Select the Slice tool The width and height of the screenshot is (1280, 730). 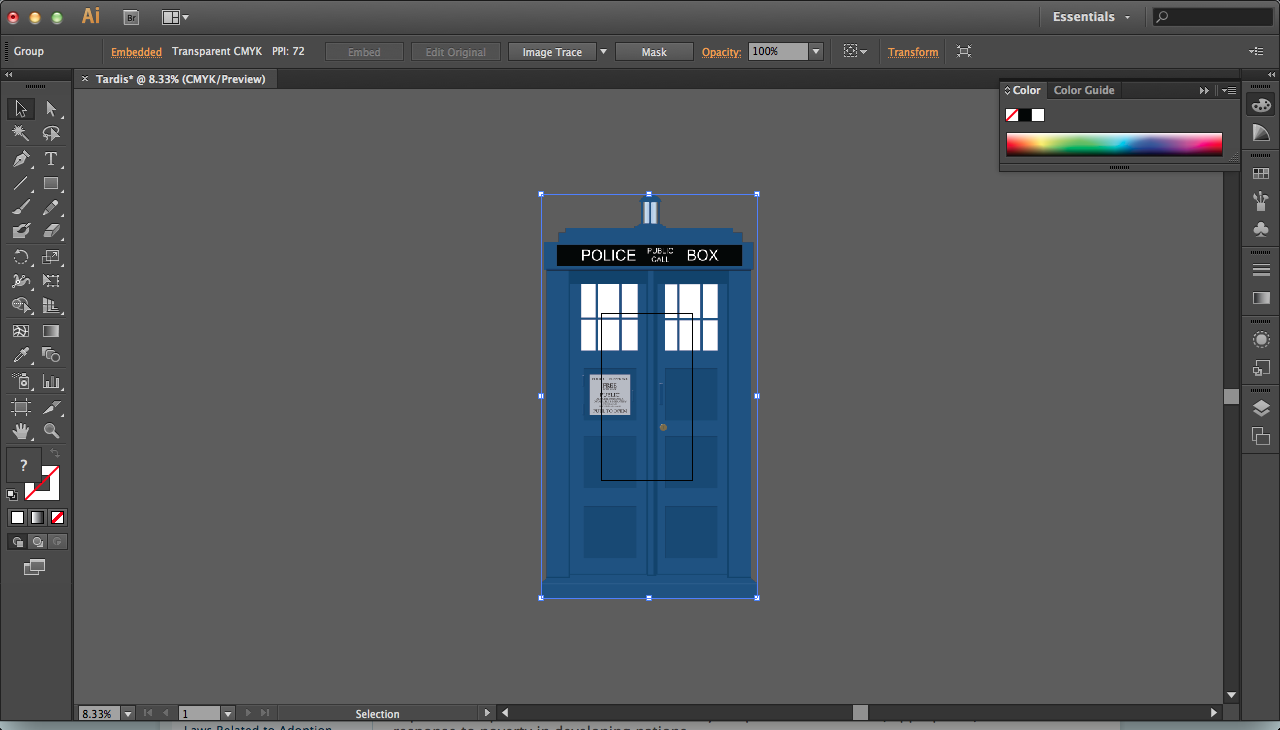(x=51, y=407)
